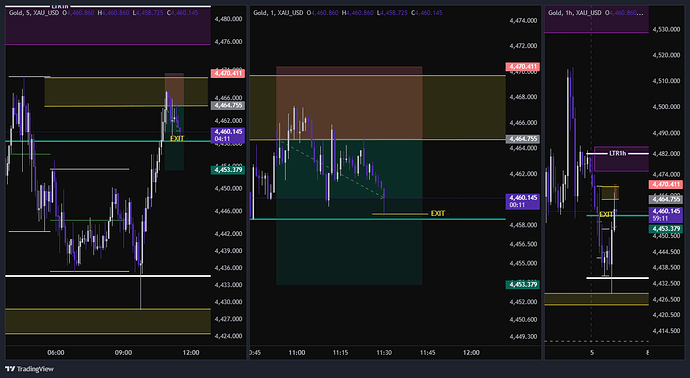The image size is (690, 378).
Task: Click the 11:15 time axis label
Action: (341, 352)
